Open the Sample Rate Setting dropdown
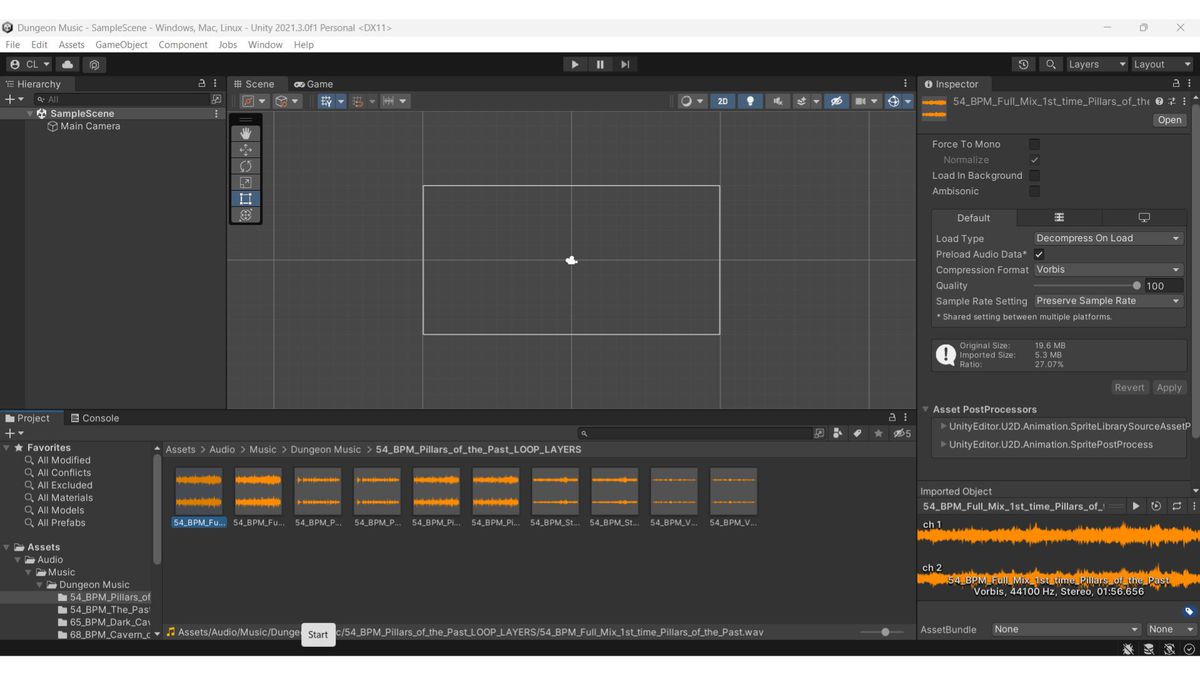This screenshot has width=1200, height=675. pos(1108,300)
